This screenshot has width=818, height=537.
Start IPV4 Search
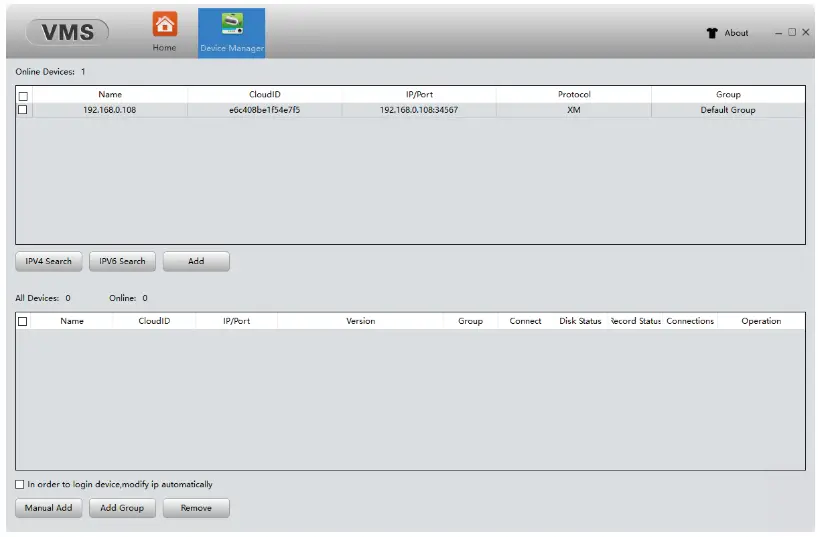(49, 261)
